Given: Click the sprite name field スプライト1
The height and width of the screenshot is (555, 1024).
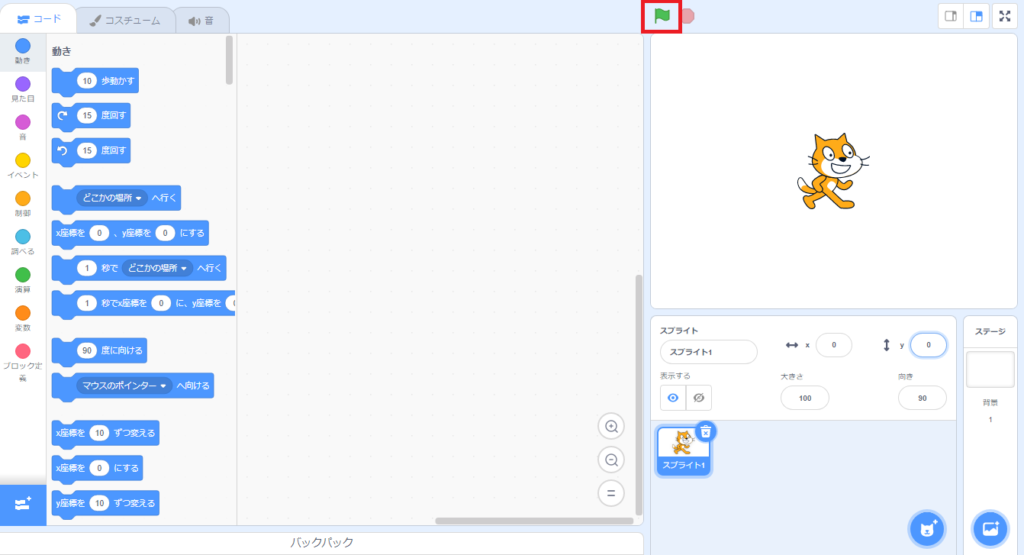Looking at the screenshot, I should [x=709, y=352].
